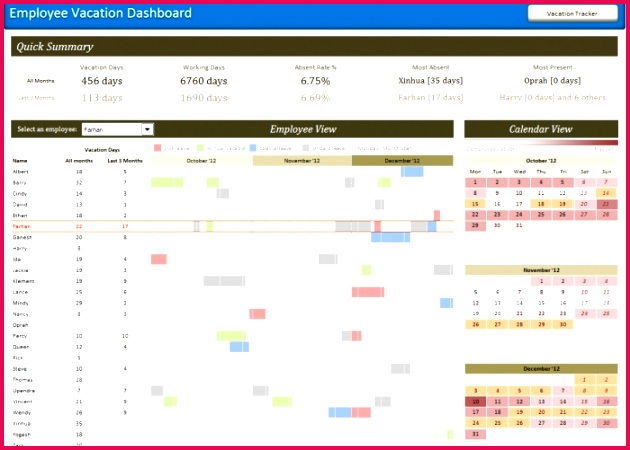Click the November '12 calendar month header
The width and height of the screenshot is (630, 450).
point(541,270)
